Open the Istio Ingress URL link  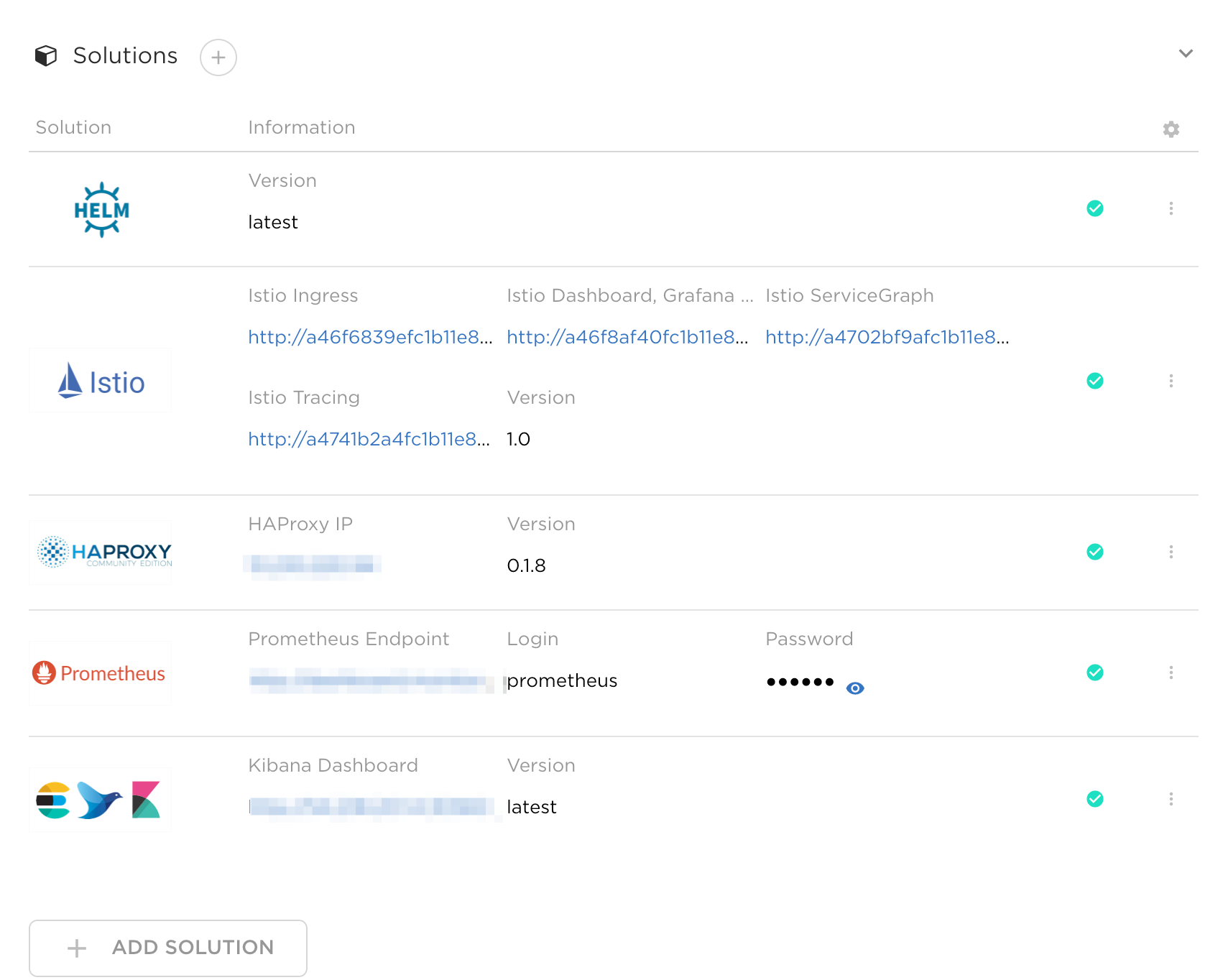tap(371, 338)
